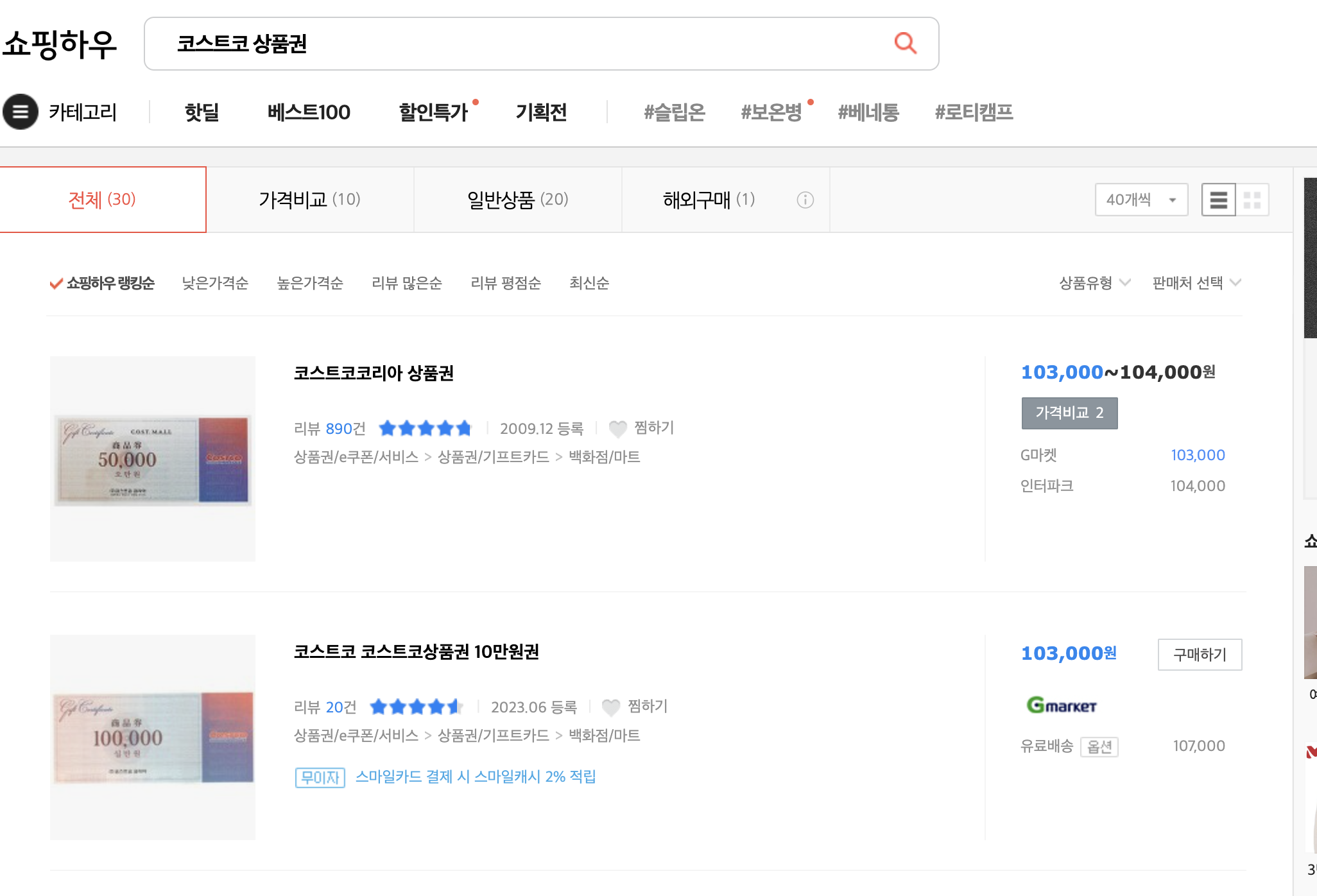Click heart icon for 코스트코코리아 상품권
This screenshot has width=1317, height=896.
pos(617,428)
